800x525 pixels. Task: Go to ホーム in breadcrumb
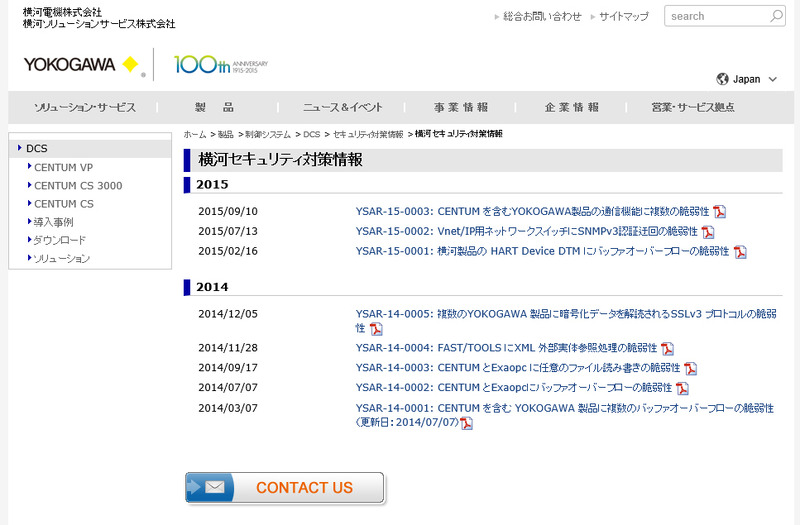point(194,133)
